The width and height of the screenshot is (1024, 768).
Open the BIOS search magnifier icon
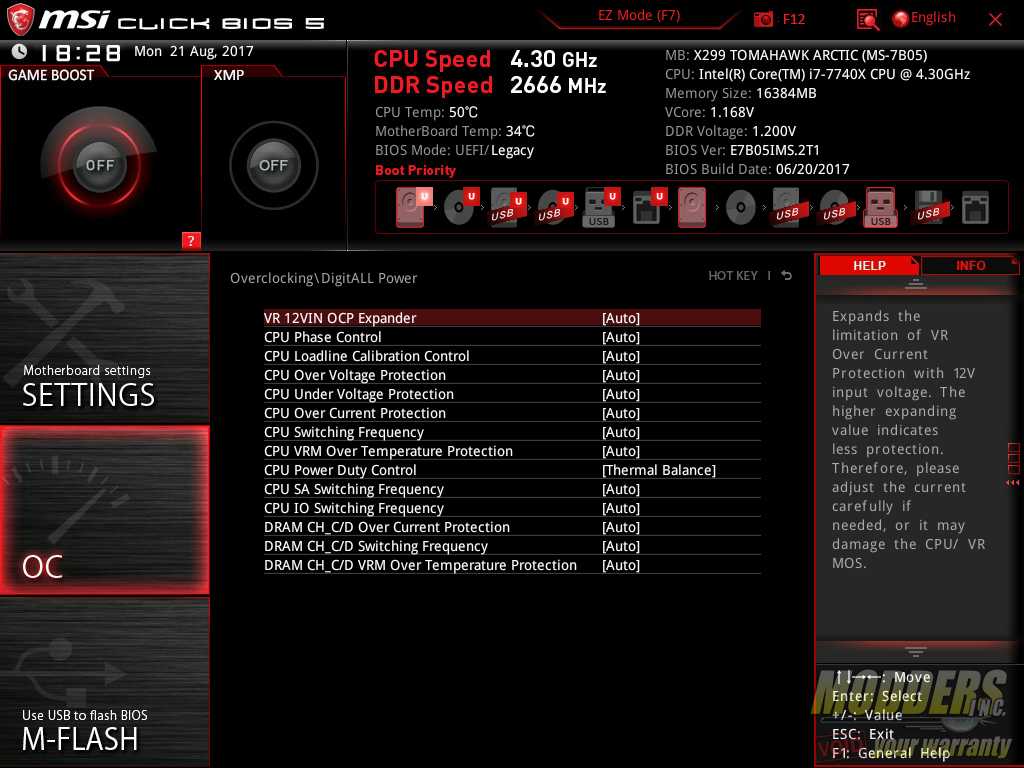point(867,20)
